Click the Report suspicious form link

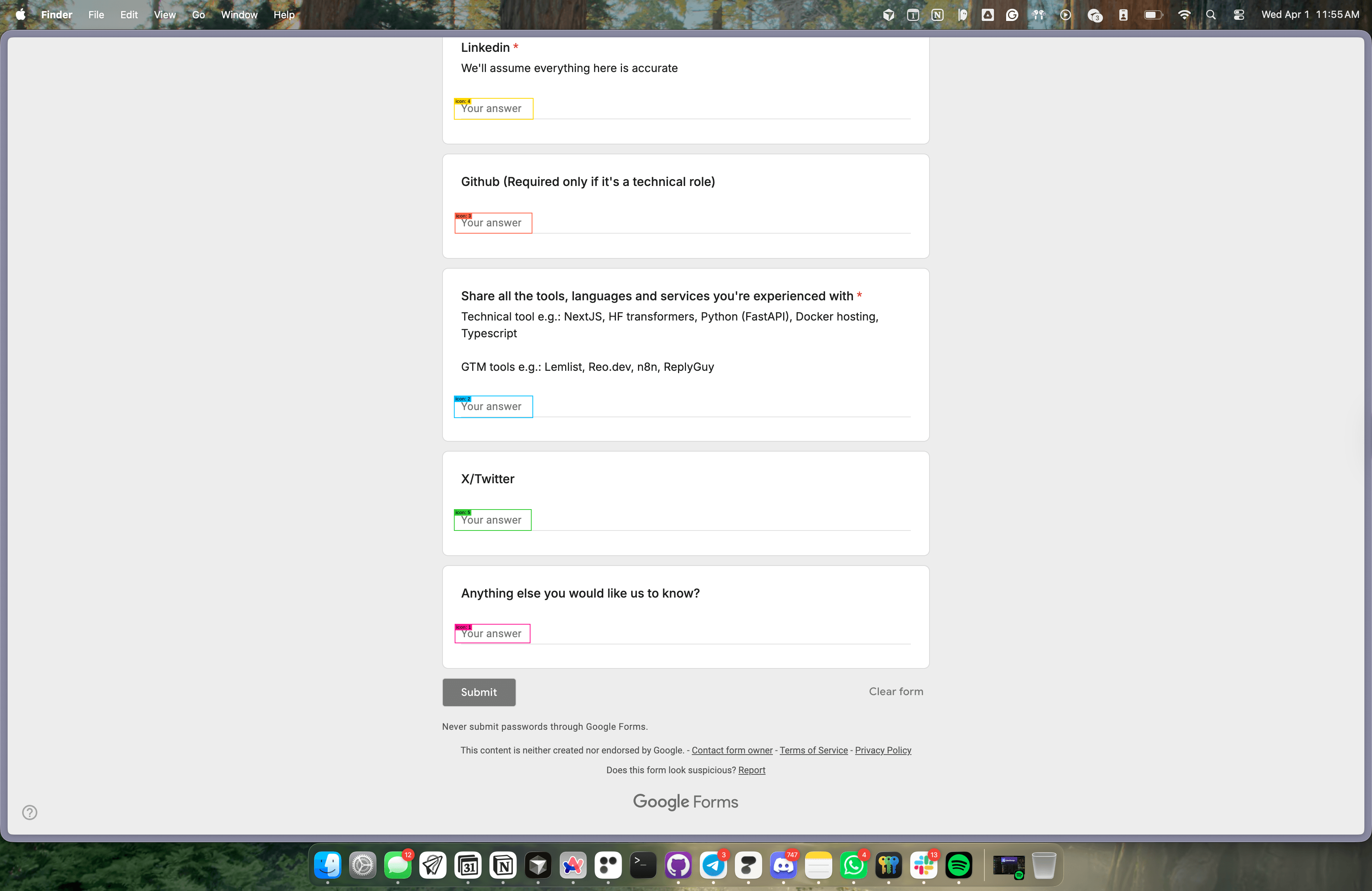click(751, 770)
